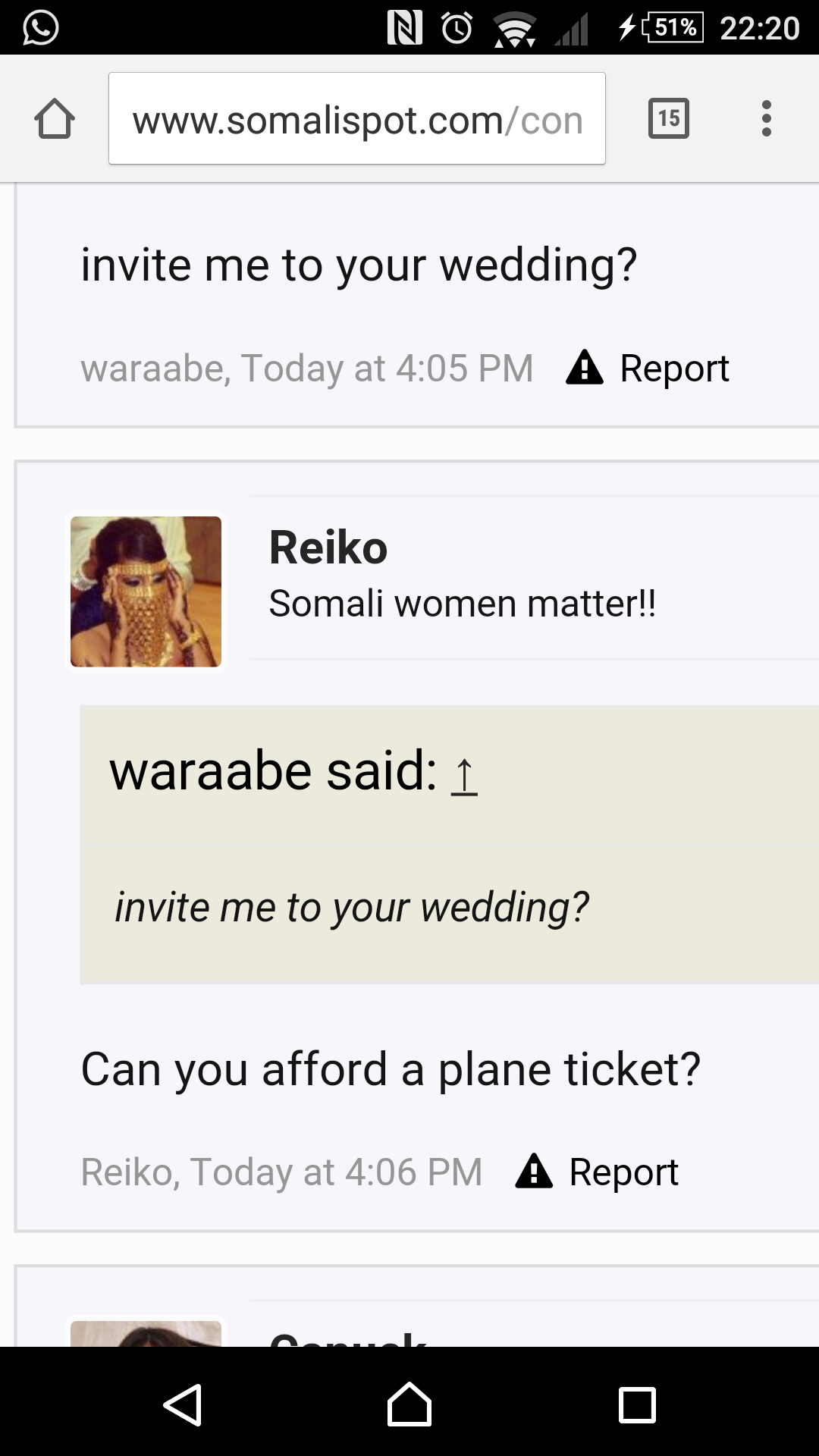The height and width of the screenshot is (1456, 819).
Task: Report Reiko's post from 4:06 PM
Action: [623, 1172]
